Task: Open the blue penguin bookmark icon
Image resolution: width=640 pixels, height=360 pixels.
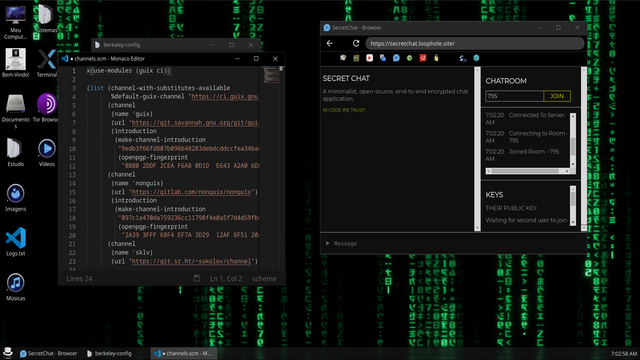Action: pyautogui.click(x=462, y=58)
